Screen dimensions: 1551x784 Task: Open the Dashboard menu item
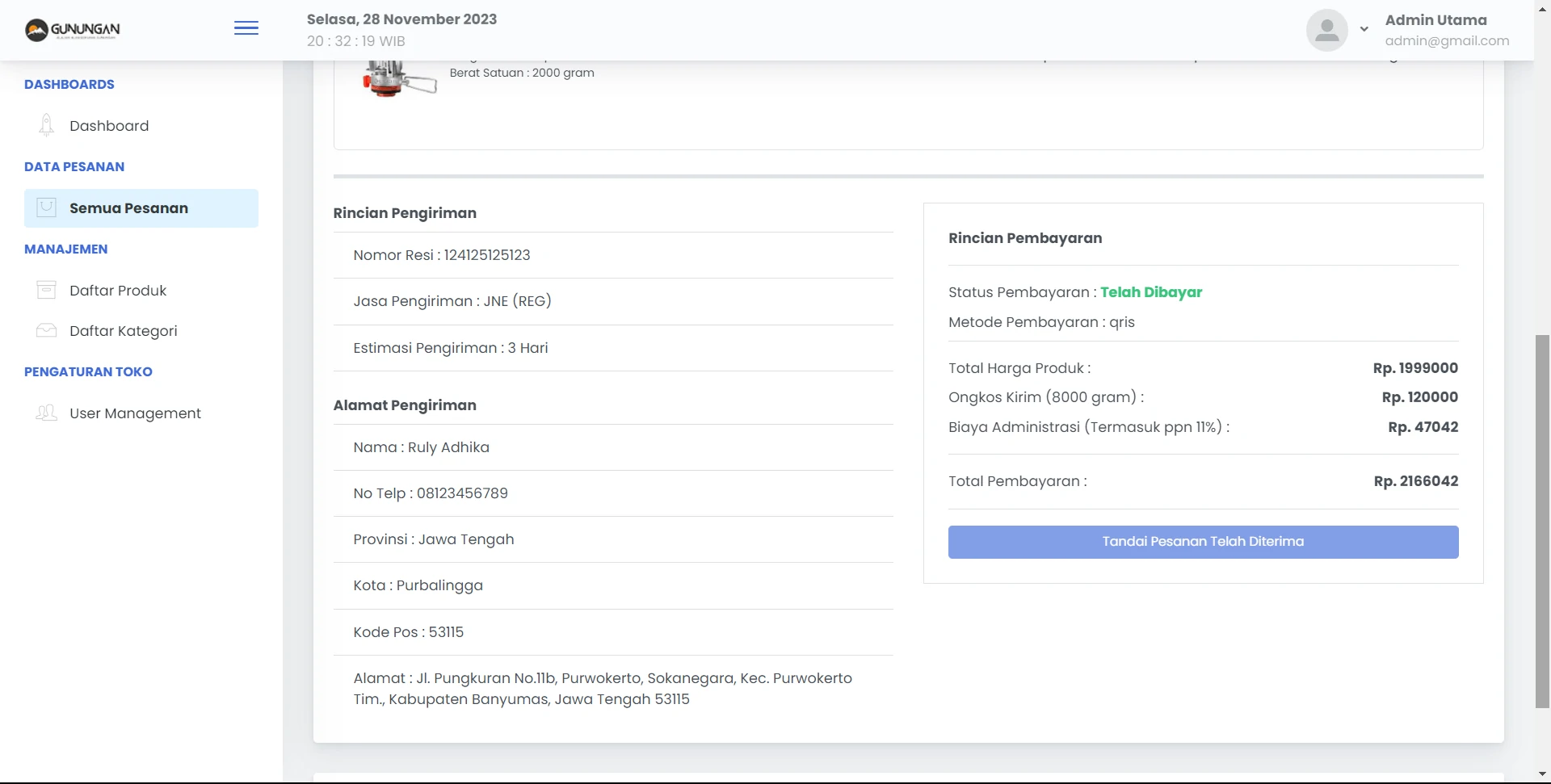pos(109,126)
